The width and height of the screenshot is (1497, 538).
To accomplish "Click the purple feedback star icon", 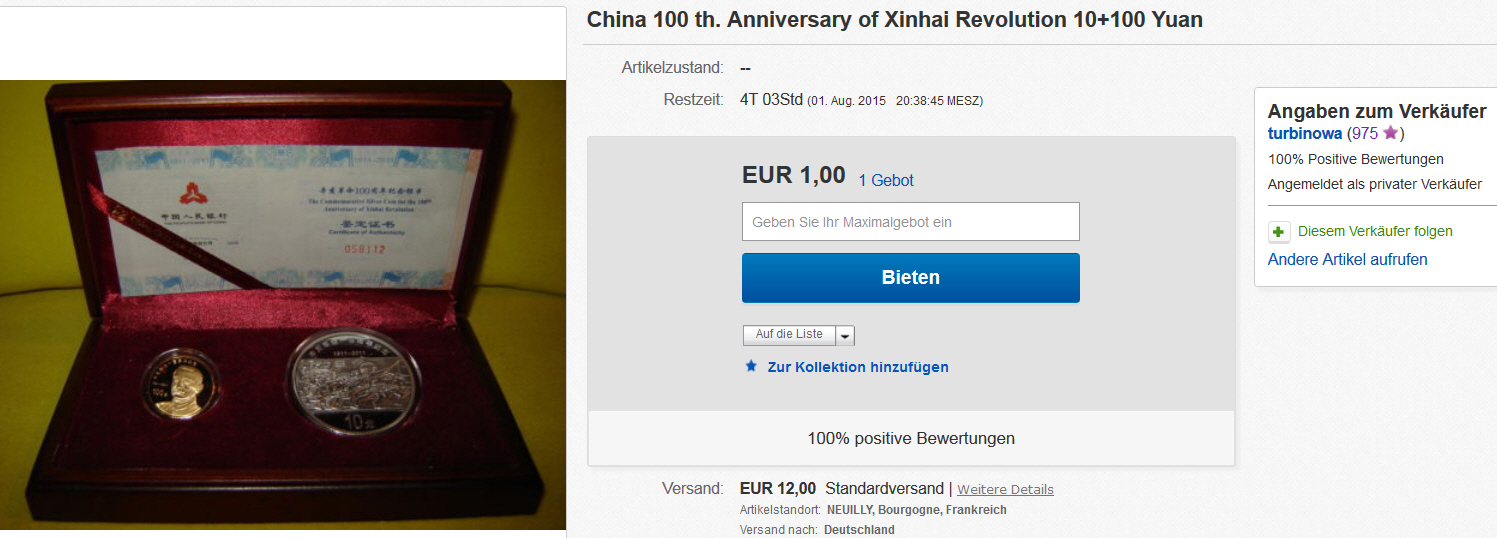I will click(1390, 132).
